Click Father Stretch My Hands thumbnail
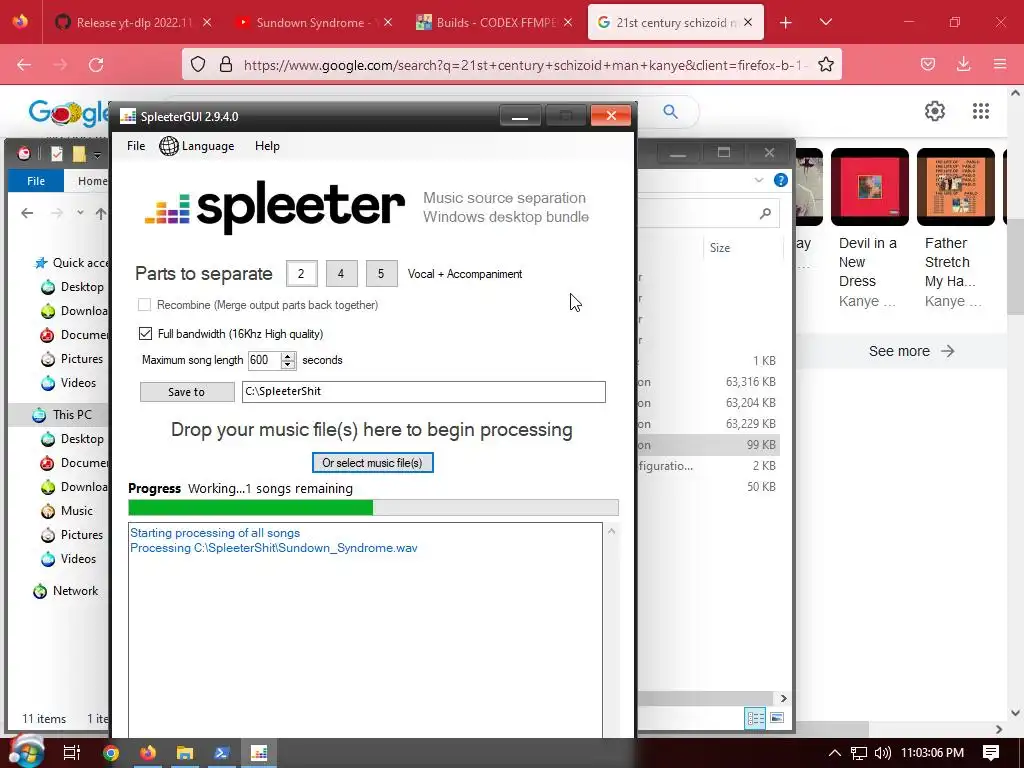The height and width of the screenshot is (768, 1024). tap(955, 187)
